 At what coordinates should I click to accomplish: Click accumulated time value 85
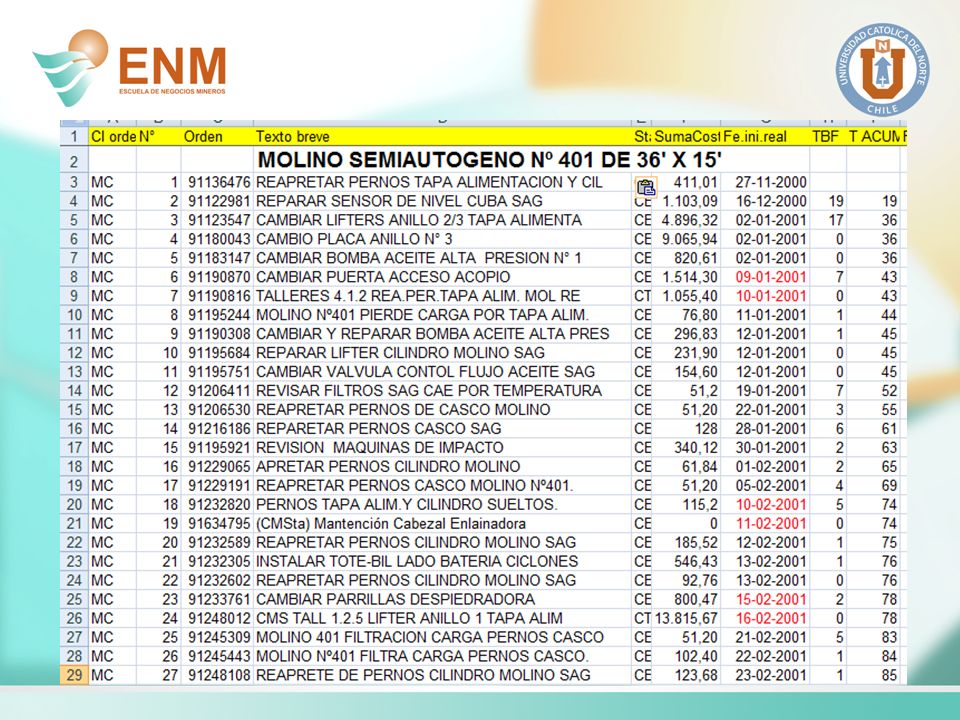pos(889,675)
